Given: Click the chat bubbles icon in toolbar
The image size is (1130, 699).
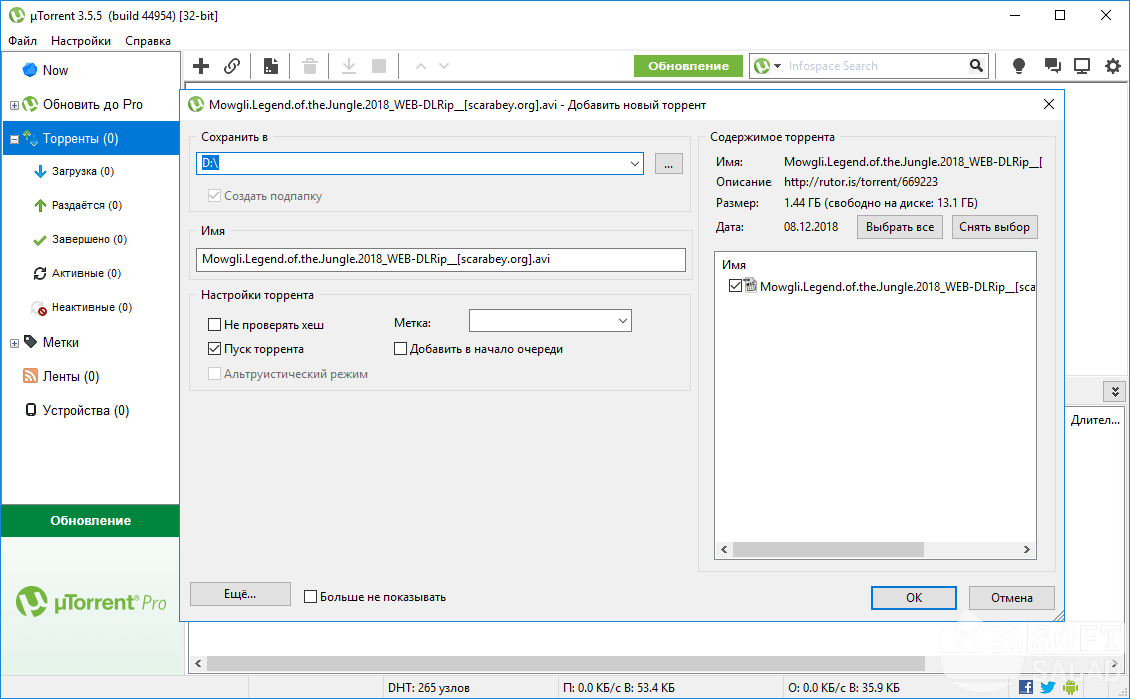Looking at the screenshot, I should pyautogui.click(x=1052, y=66).
